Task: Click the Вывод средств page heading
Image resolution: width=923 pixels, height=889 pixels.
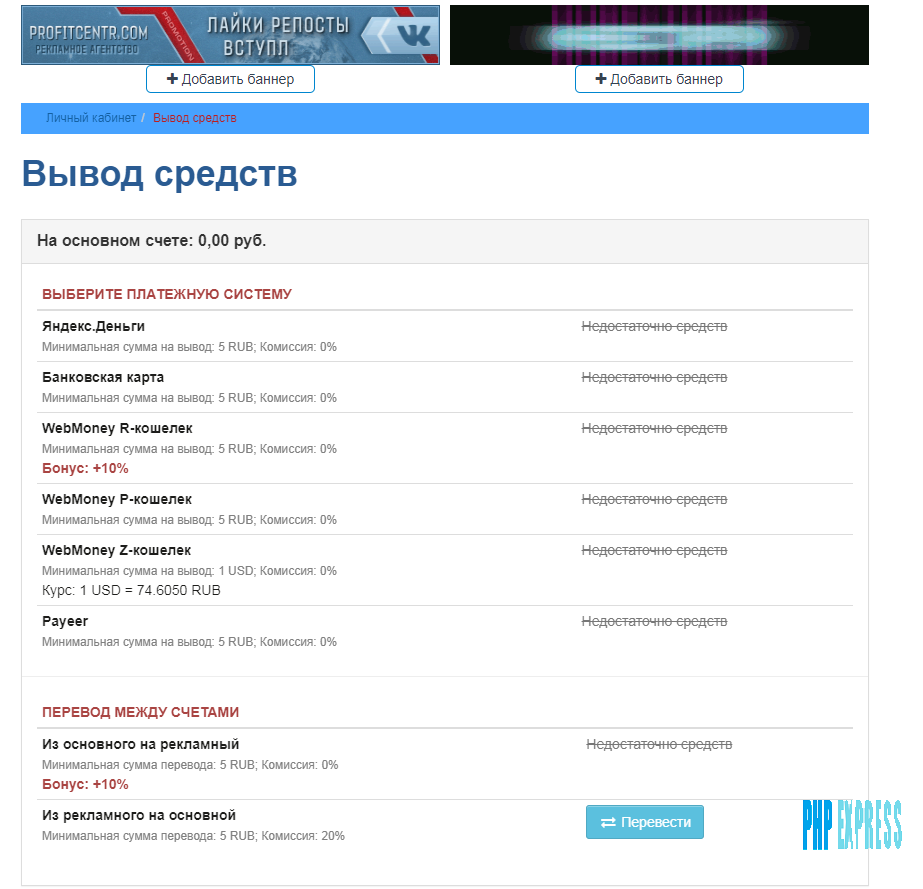Action: (160, 173)
